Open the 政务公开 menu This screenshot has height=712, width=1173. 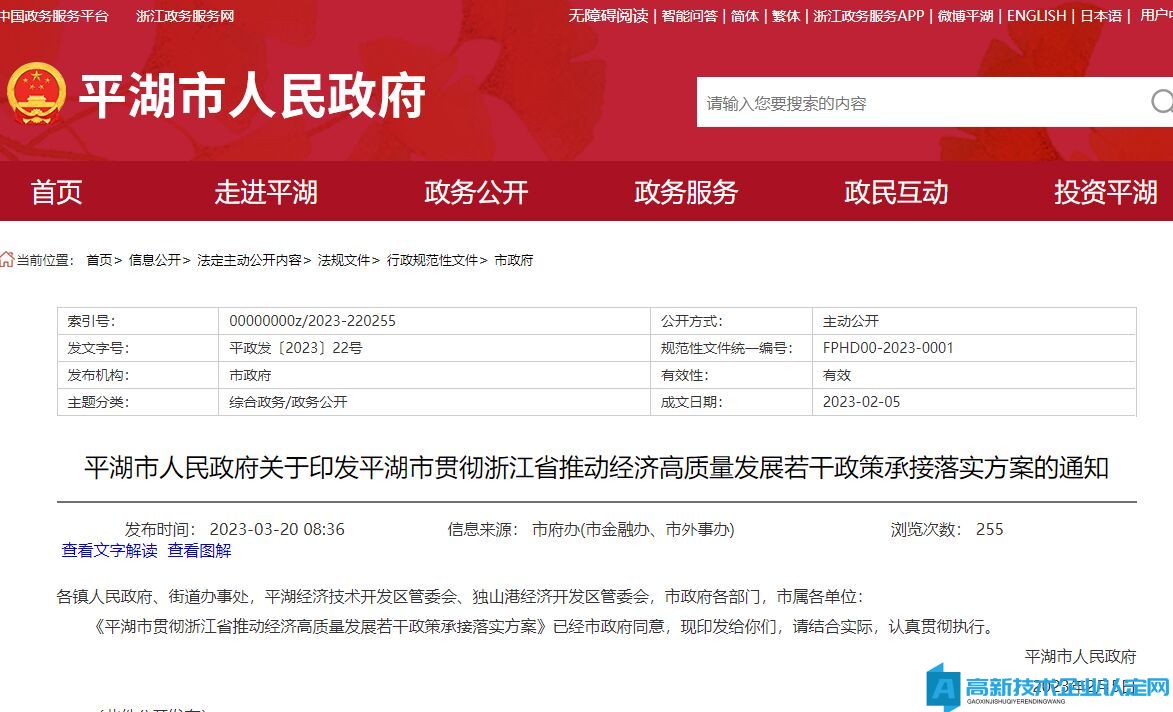pyautogui.click(x=476, y=192)
